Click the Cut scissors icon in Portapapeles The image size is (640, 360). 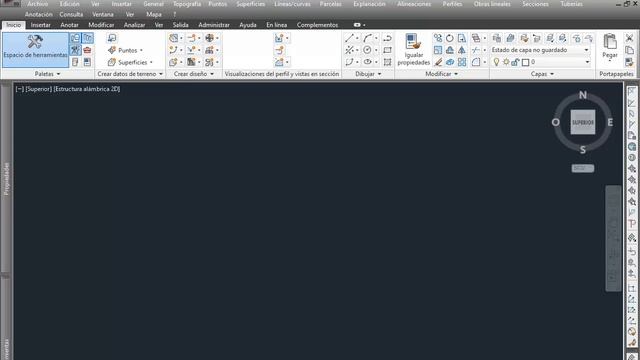pyautogui.click(x=629, y=38)
